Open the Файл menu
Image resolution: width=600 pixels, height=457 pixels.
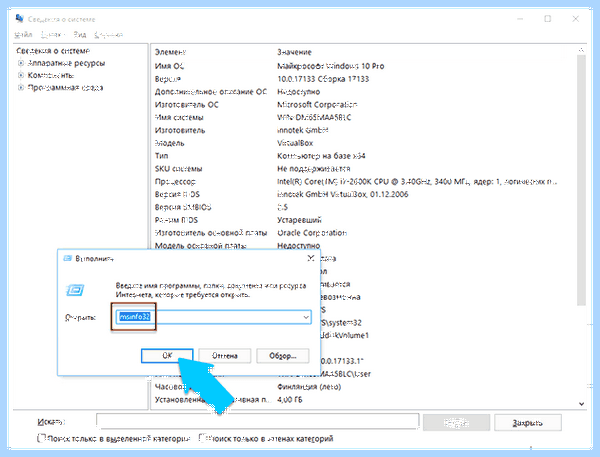(x=23, y=35)
